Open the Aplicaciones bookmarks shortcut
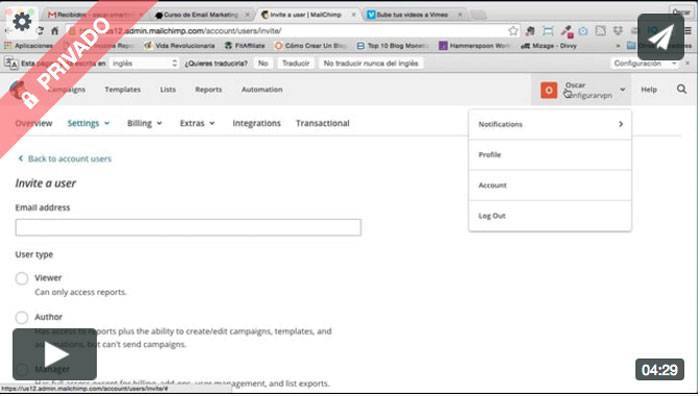This screenshot has width=700, height=396. tap(29, 46)
